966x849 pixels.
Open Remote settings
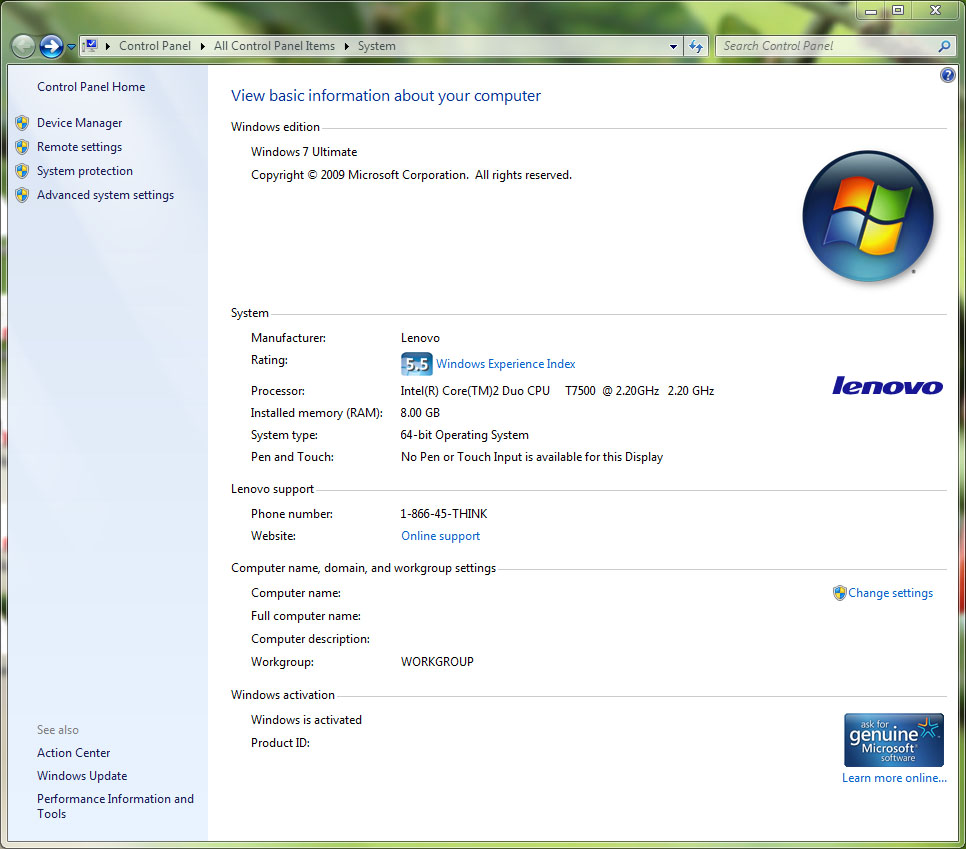(x=79, y=147)
